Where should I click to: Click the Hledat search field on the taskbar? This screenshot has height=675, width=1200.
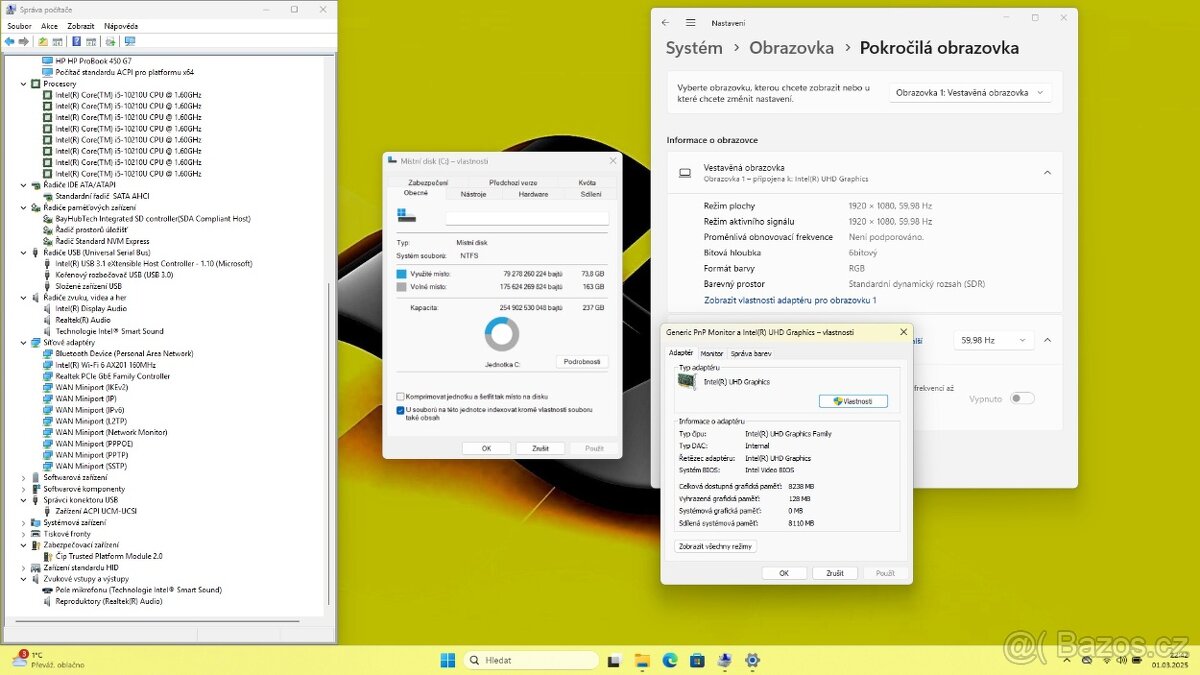[530, 660]
